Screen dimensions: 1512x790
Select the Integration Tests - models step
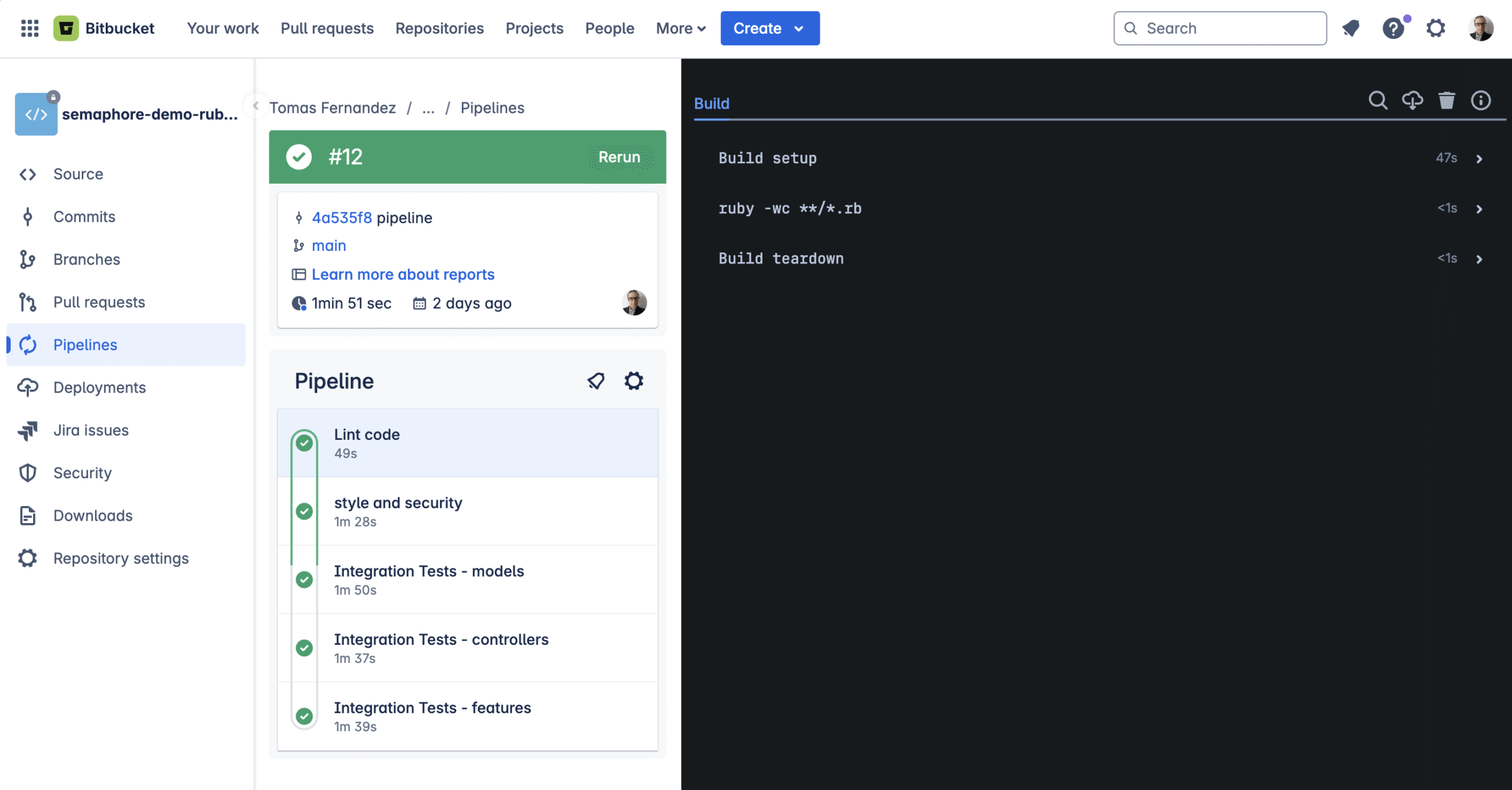pyautogui.click(x=467, y=580)
